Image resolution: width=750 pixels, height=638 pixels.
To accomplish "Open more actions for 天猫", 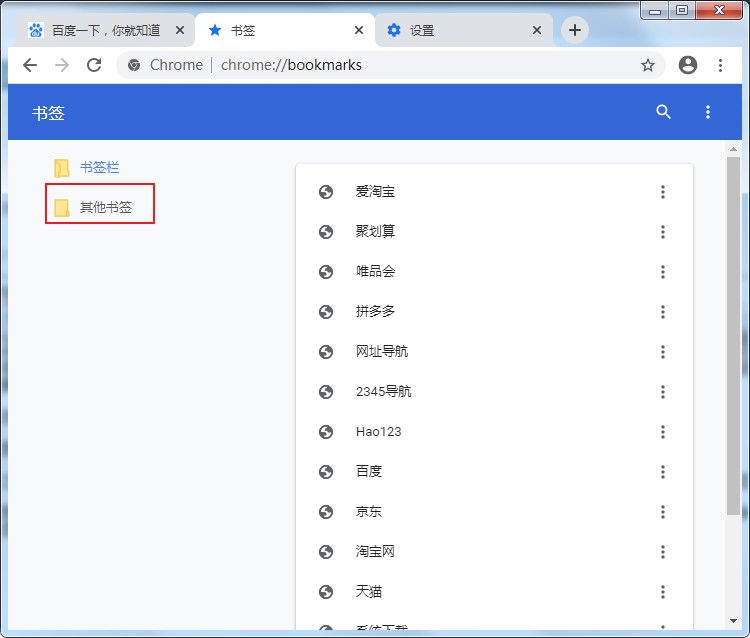I will point(663,592).
